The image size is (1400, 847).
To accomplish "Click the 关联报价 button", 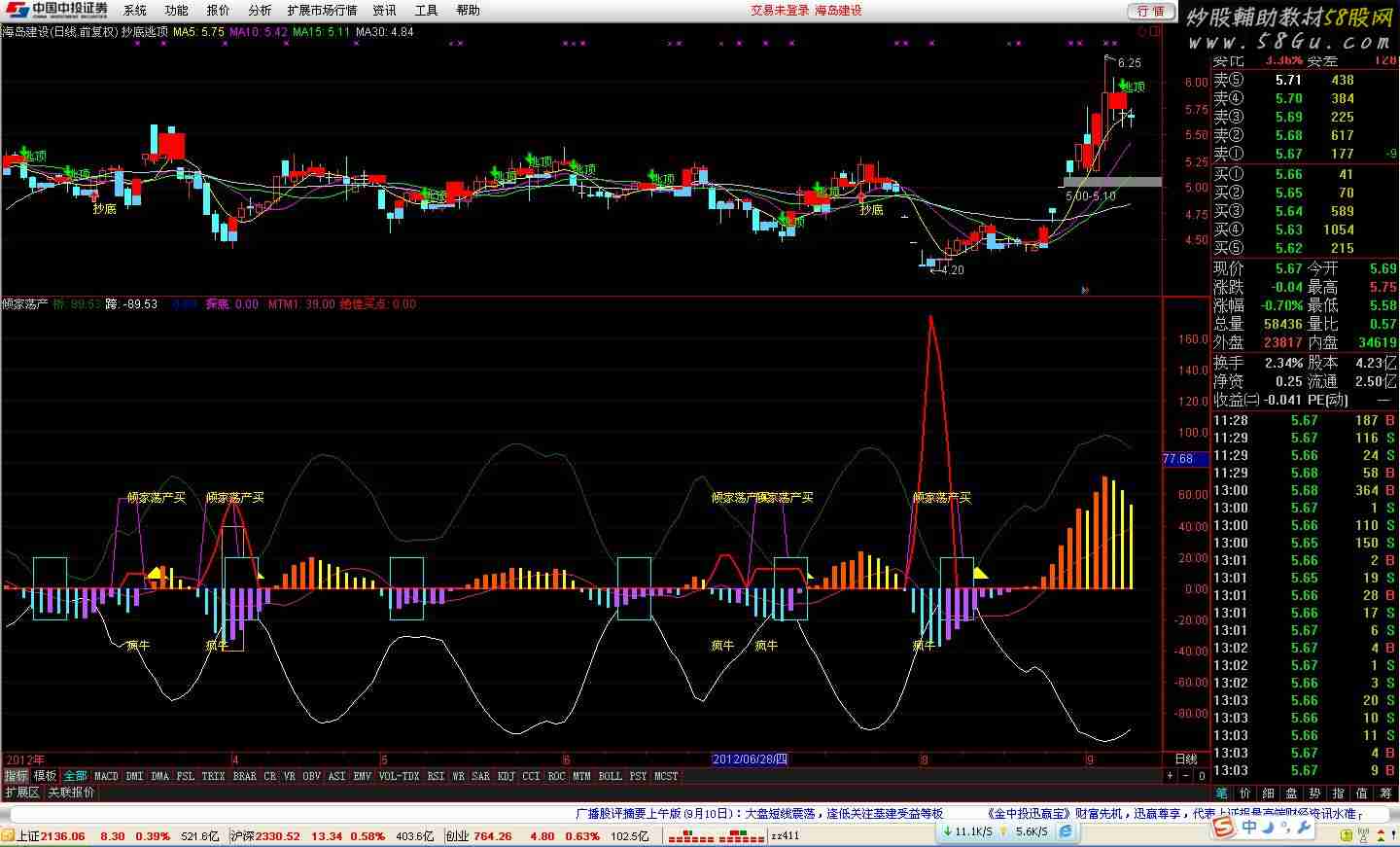I will pyautogui.click(x=71, y=793).
